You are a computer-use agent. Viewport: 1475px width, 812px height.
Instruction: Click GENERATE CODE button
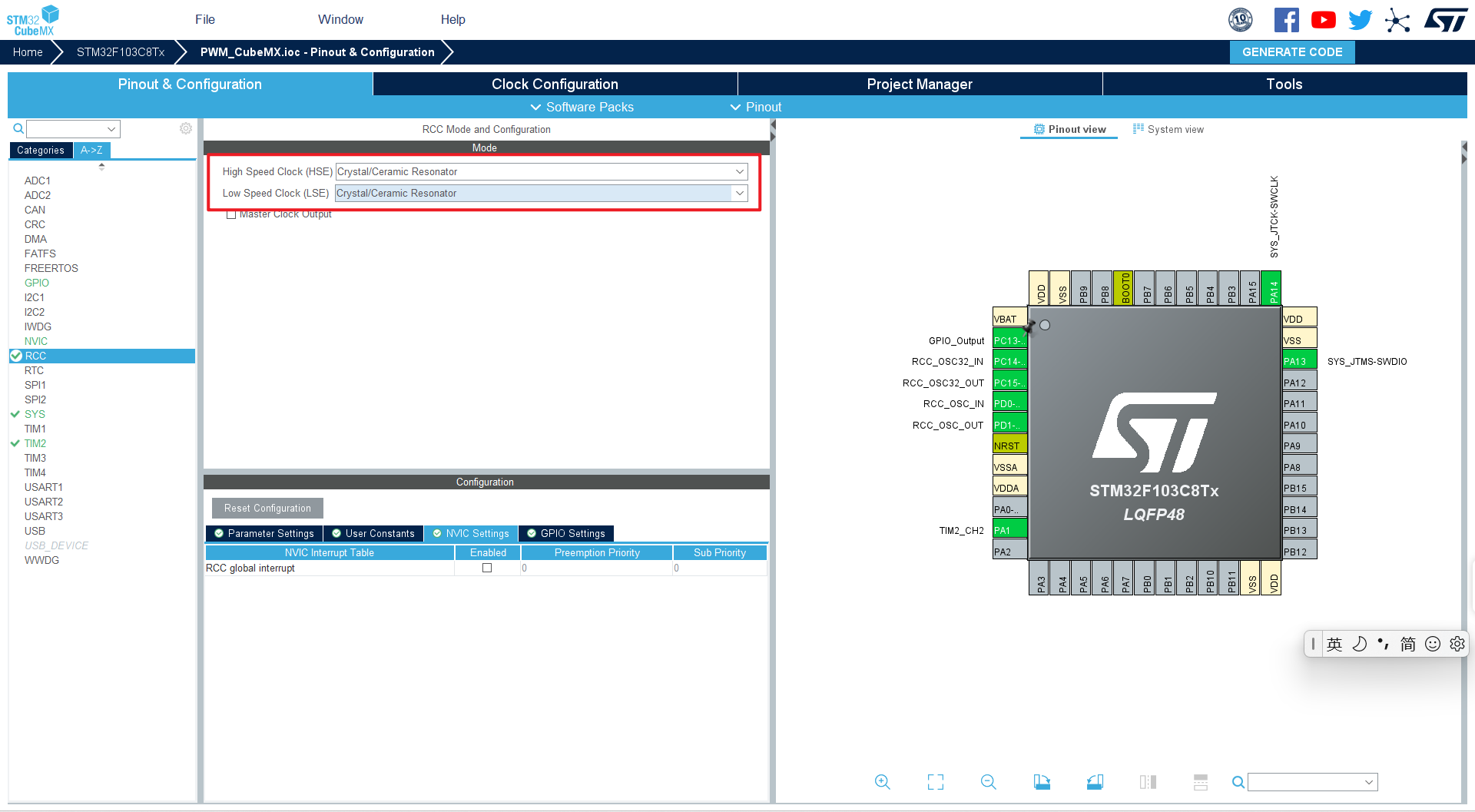[1292, 52]
